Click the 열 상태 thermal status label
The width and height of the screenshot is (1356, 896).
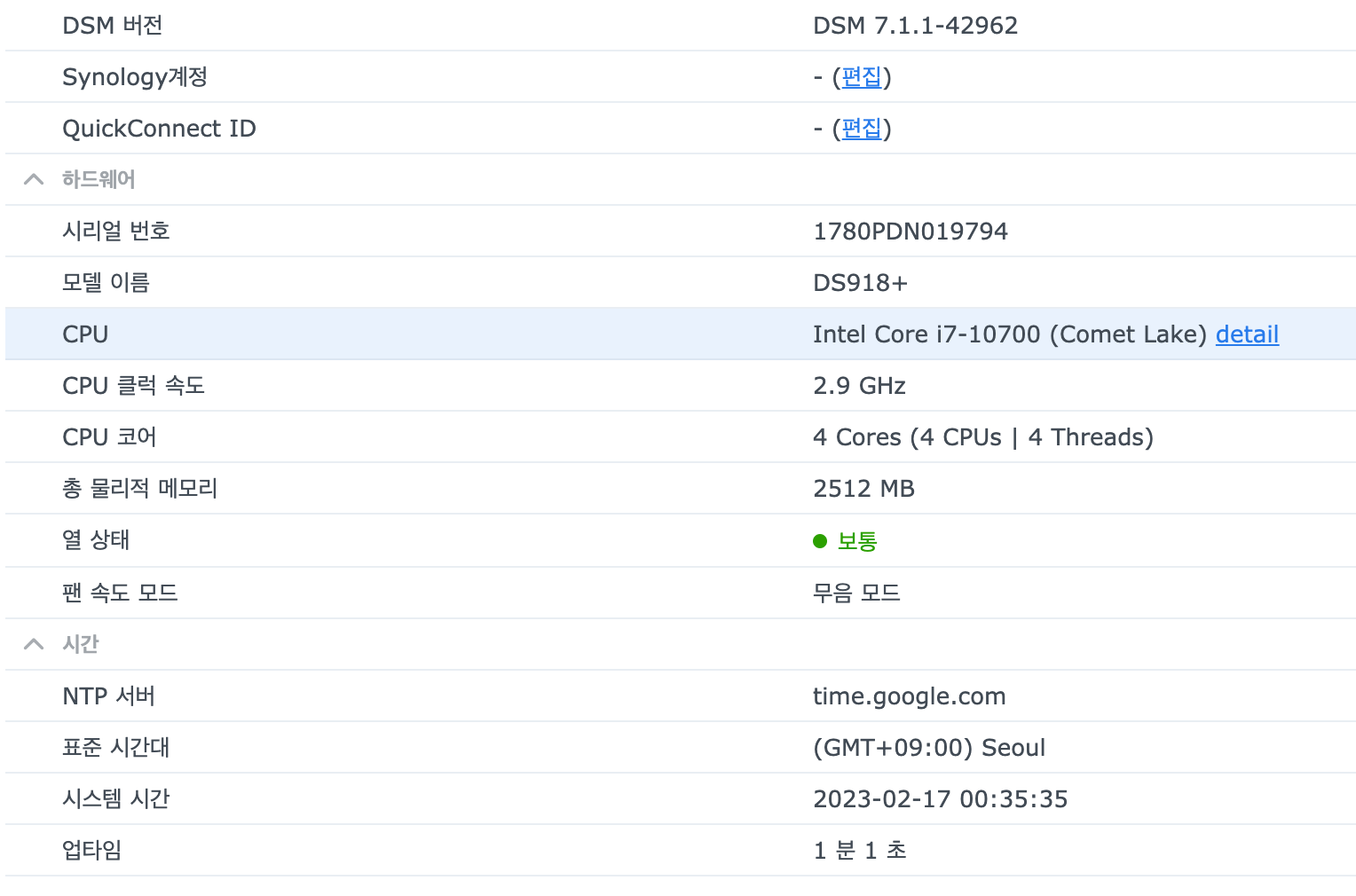tap(95, 540)
